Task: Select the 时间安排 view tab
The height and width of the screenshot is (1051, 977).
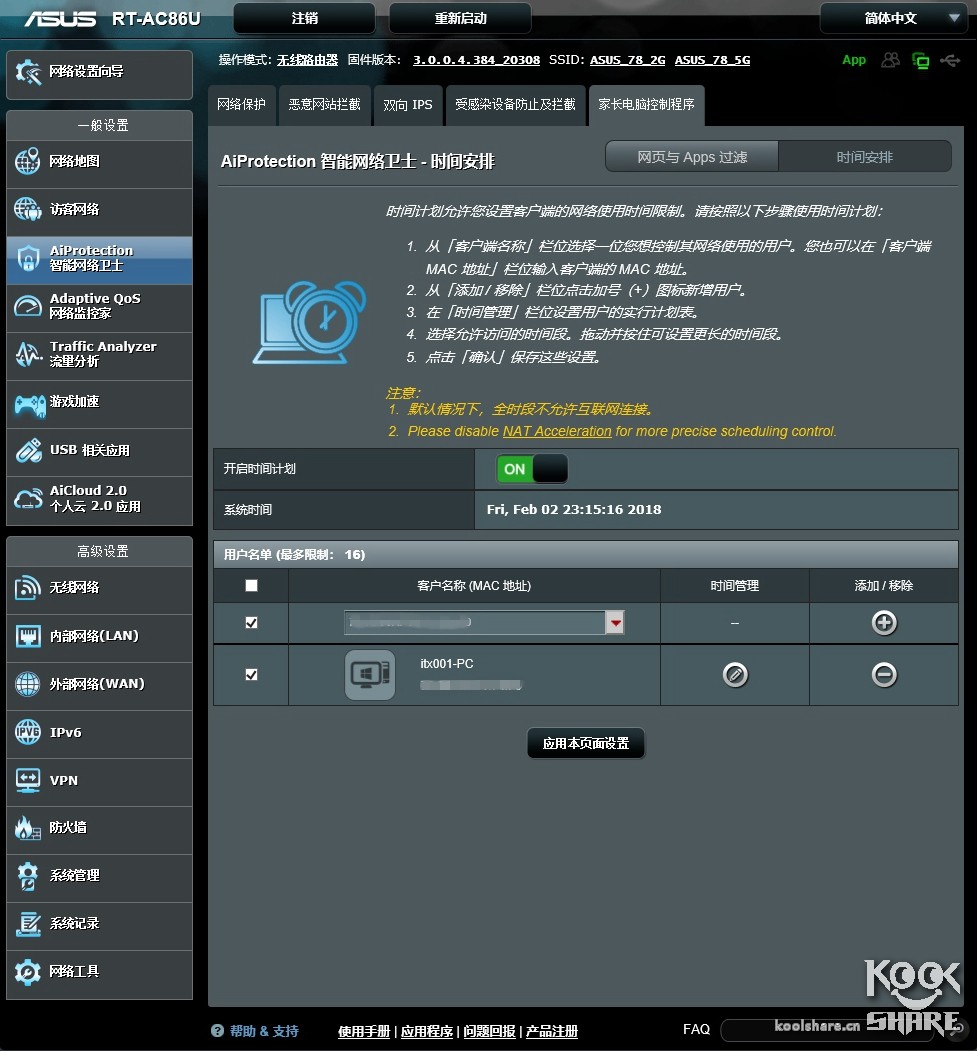Action: [864, 157]
